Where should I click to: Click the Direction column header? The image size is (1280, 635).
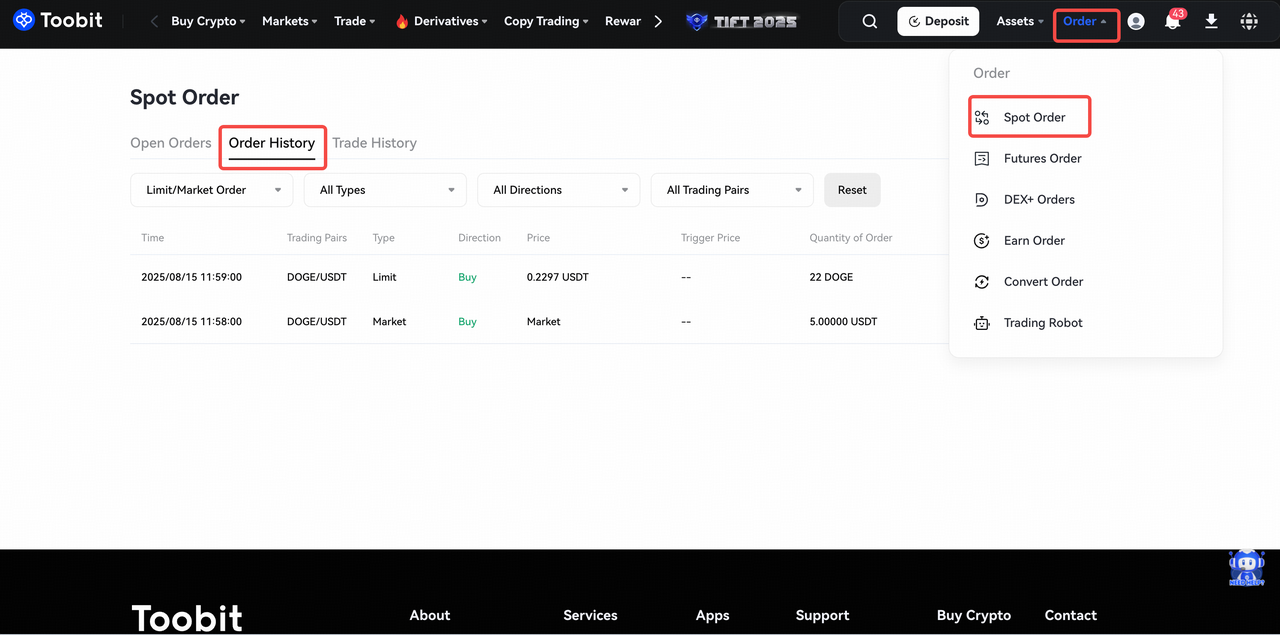click(x=479, y=238)
